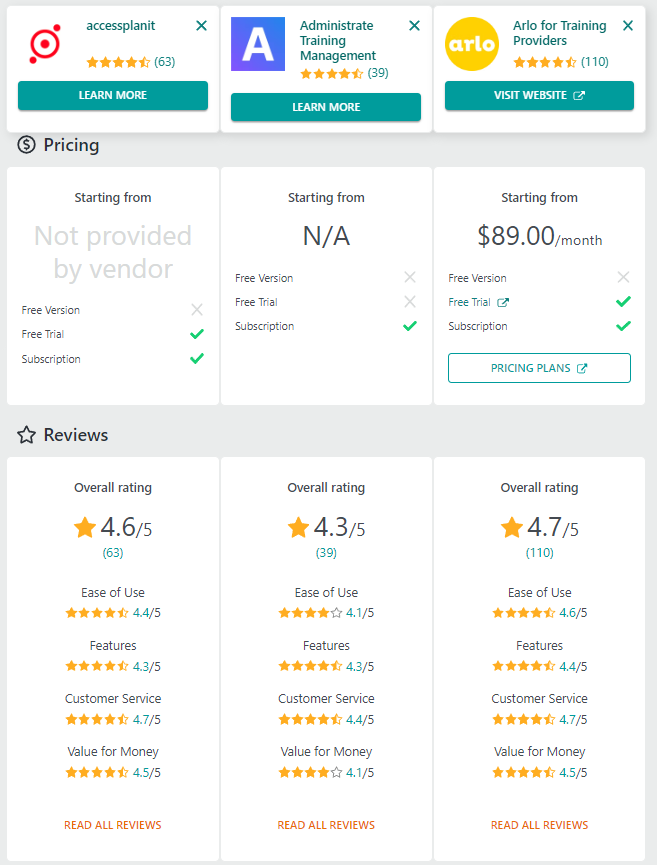
Task: Click the Reviews star icon
Action: pos(27,435)
